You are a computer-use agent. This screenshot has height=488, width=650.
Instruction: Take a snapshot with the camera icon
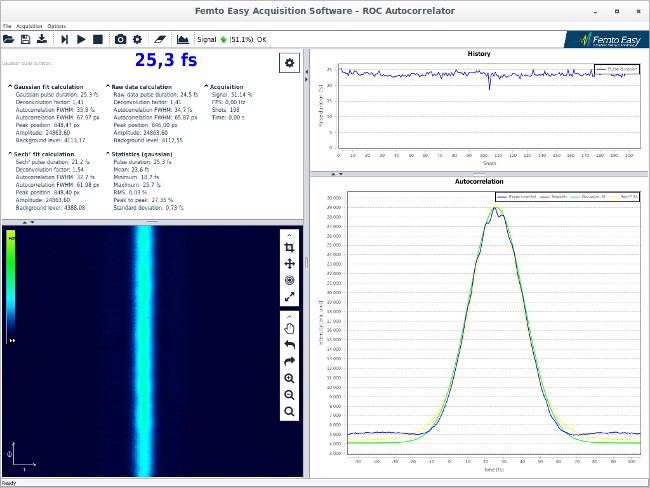tap(121, 39)
